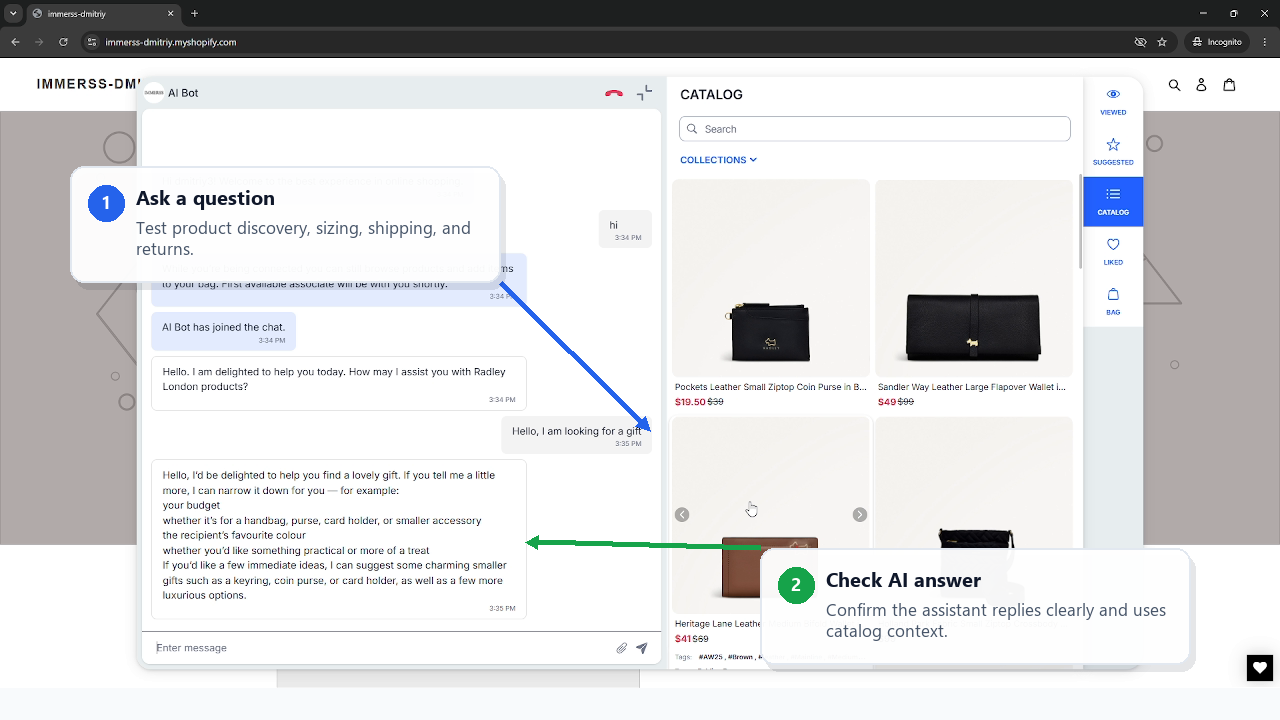The height and width of the screenshot is (720, 1280).
Task: Switch to the Catalog side tab
Action: (1113, 201)
